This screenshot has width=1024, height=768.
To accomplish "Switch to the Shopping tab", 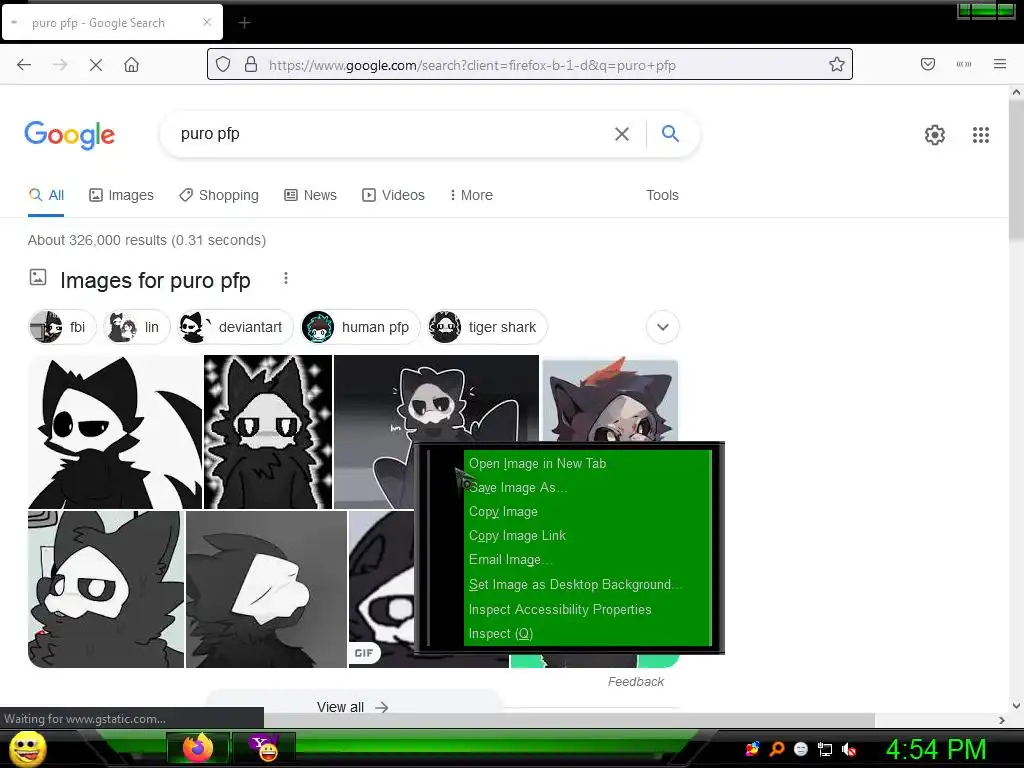I will [219, 195].
